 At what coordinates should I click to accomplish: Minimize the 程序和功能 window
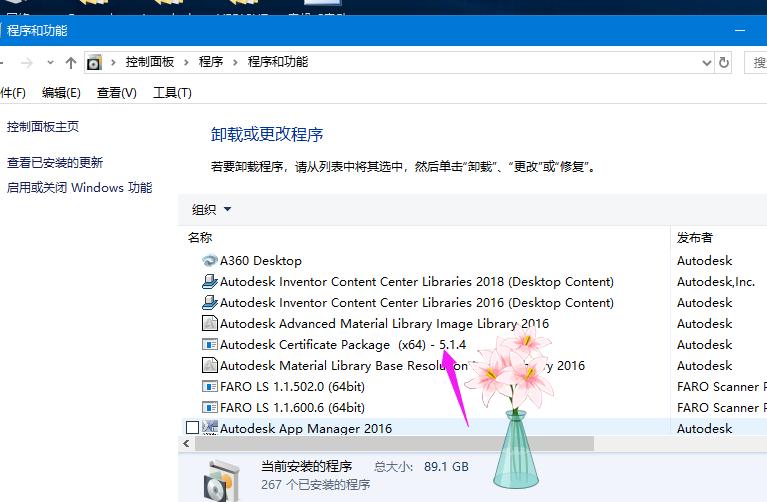740,30
